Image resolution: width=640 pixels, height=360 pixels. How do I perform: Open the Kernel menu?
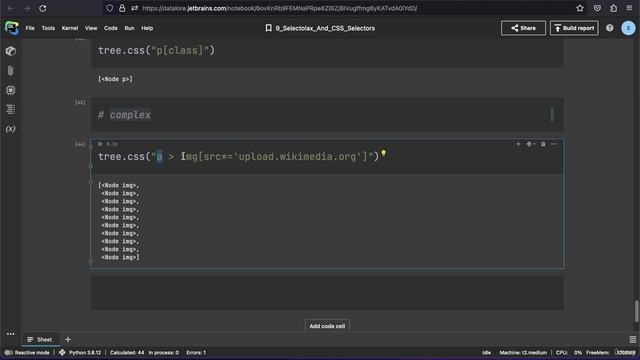coord(70,28)
